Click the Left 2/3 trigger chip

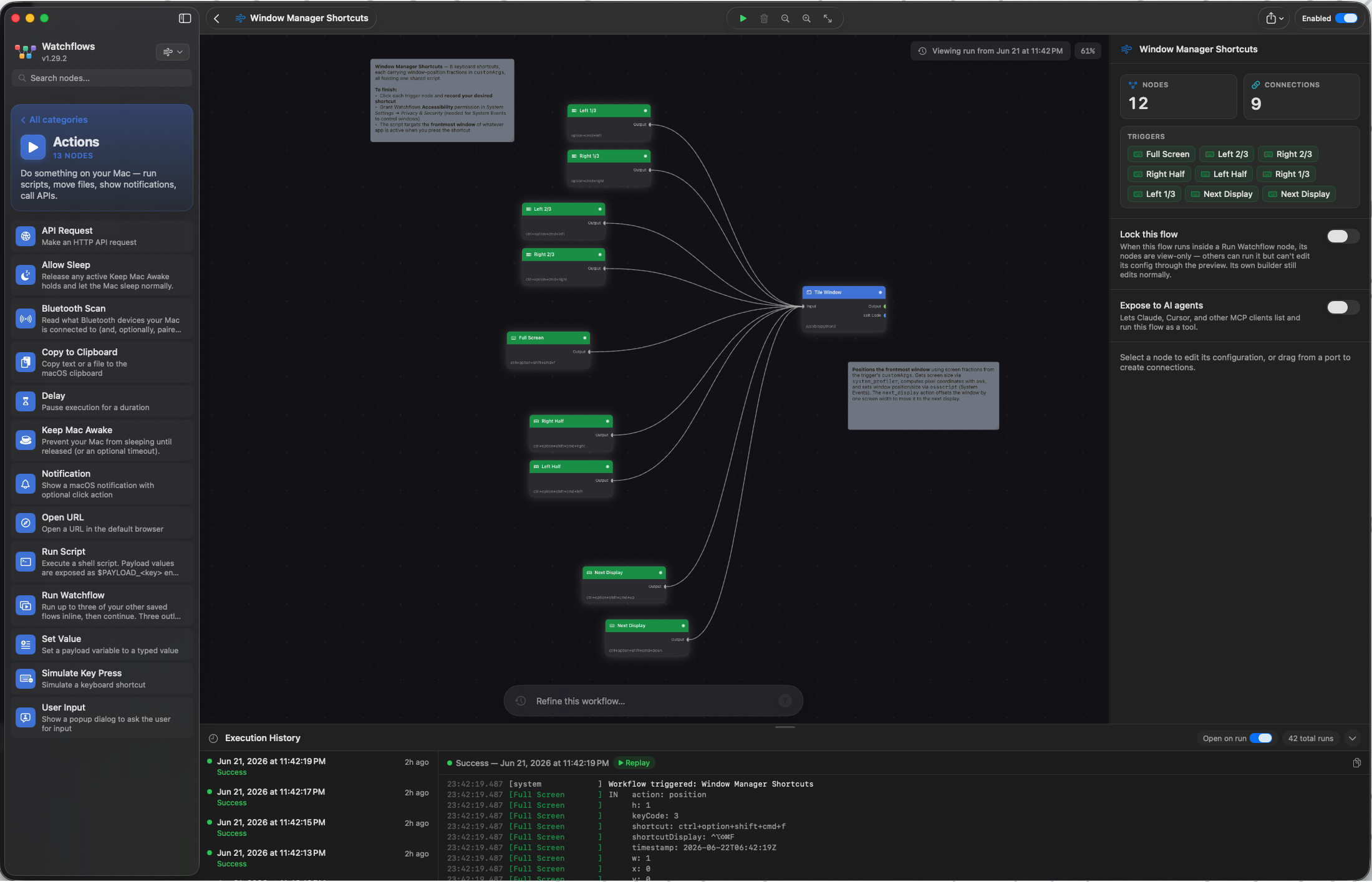coord(1226,154)
